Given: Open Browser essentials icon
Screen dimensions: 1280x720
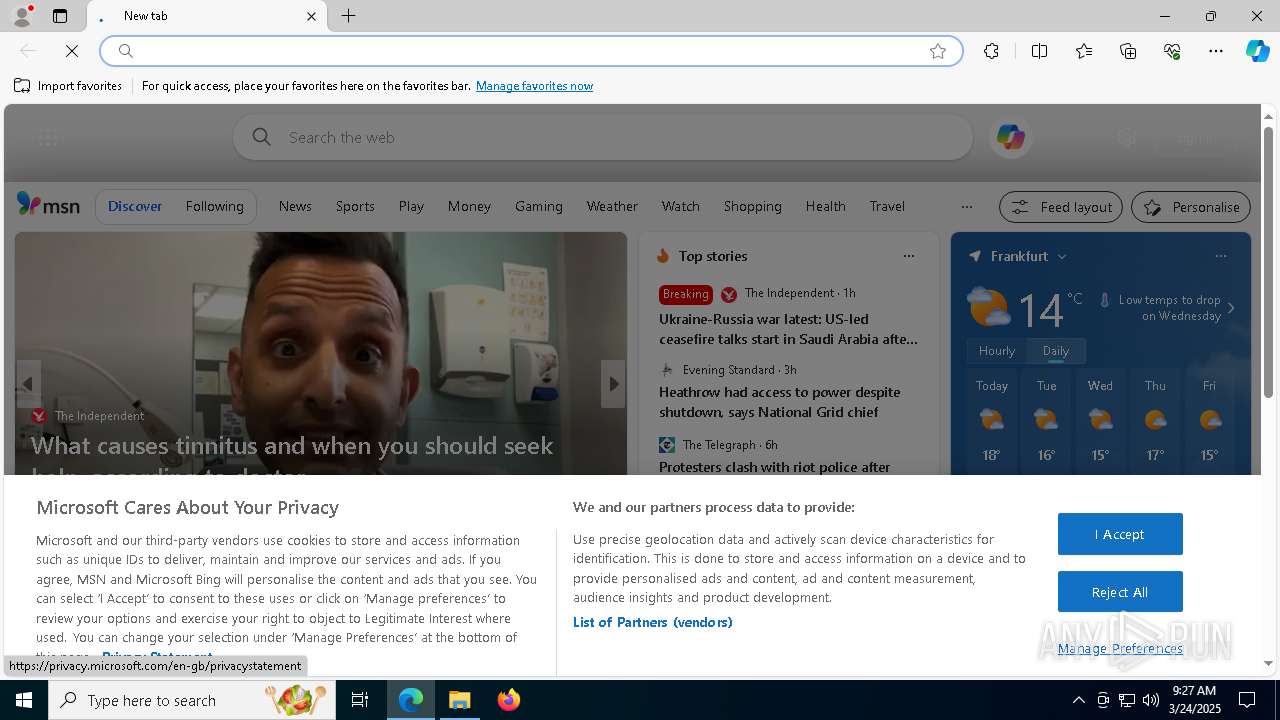Looking at the screenshot, I should pyautogui.click(x=1172, y=51).
